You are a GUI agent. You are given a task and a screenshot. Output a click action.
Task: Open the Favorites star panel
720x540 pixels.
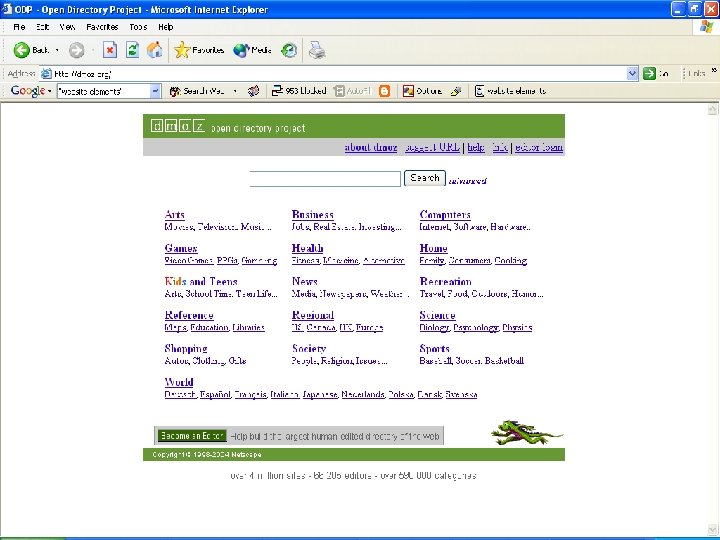[199, 50]
